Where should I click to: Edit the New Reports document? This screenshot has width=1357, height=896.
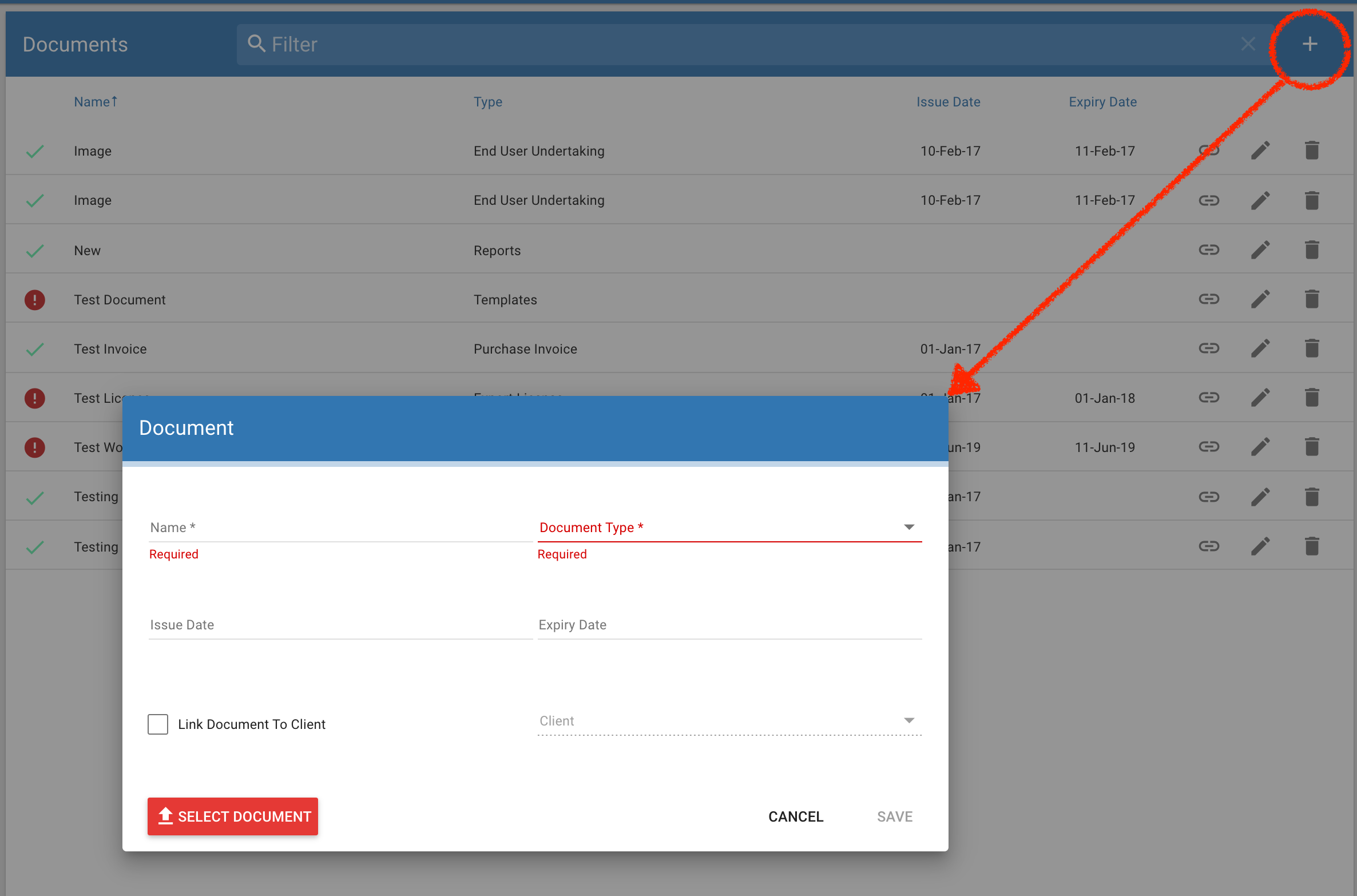[x=1260, y=249]
